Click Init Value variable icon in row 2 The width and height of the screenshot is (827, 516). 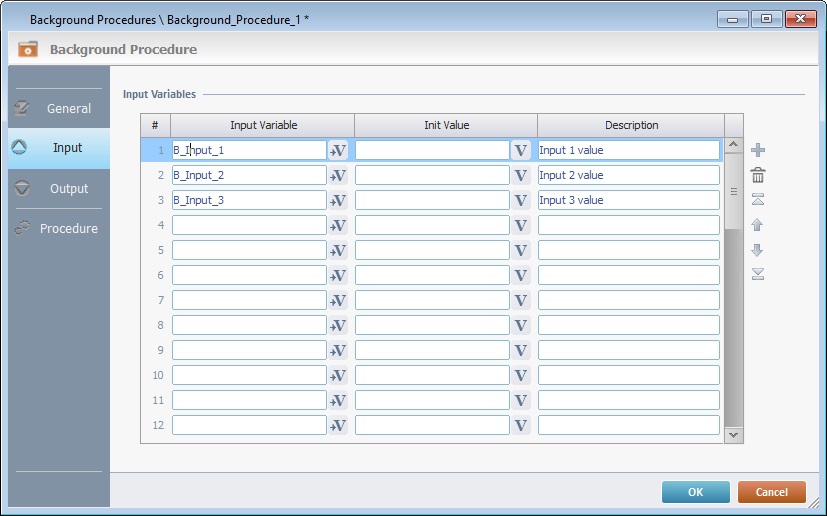(520, 175)
